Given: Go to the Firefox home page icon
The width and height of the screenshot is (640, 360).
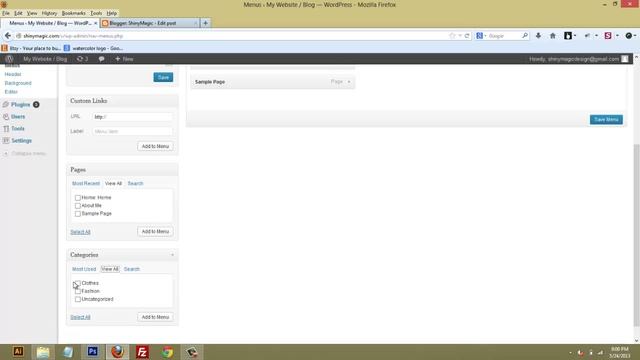Looking at the screenshot, I should (553, 36).
